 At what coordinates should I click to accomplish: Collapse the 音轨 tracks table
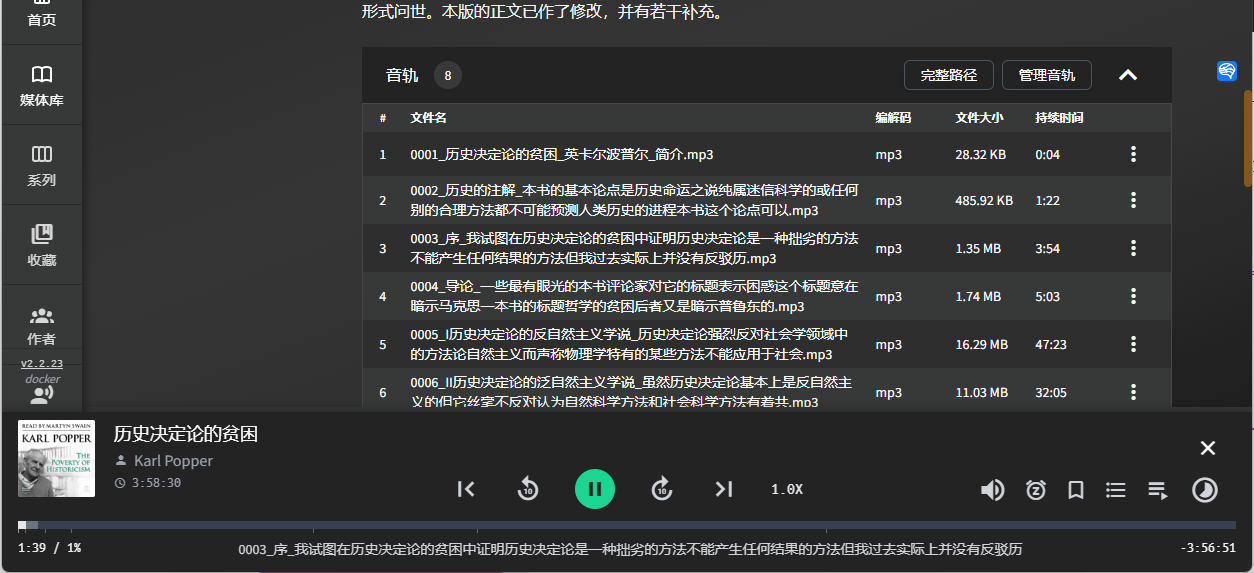1128,75
